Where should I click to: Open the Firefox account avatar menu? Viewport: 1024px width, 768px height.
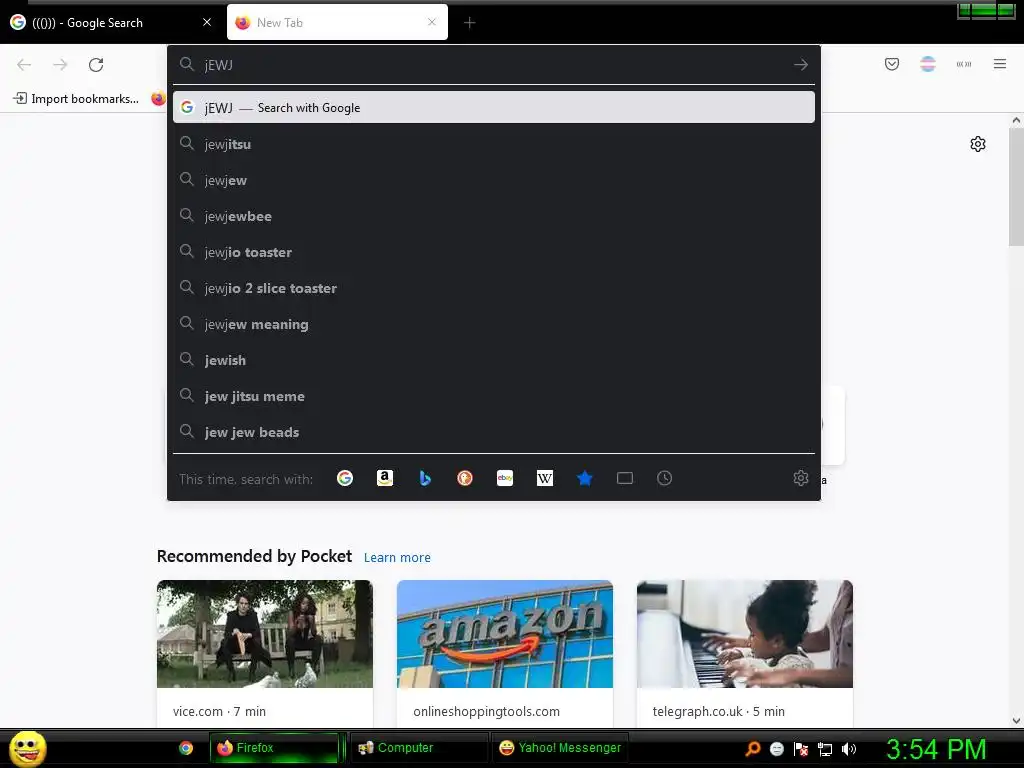pos(927,64)
